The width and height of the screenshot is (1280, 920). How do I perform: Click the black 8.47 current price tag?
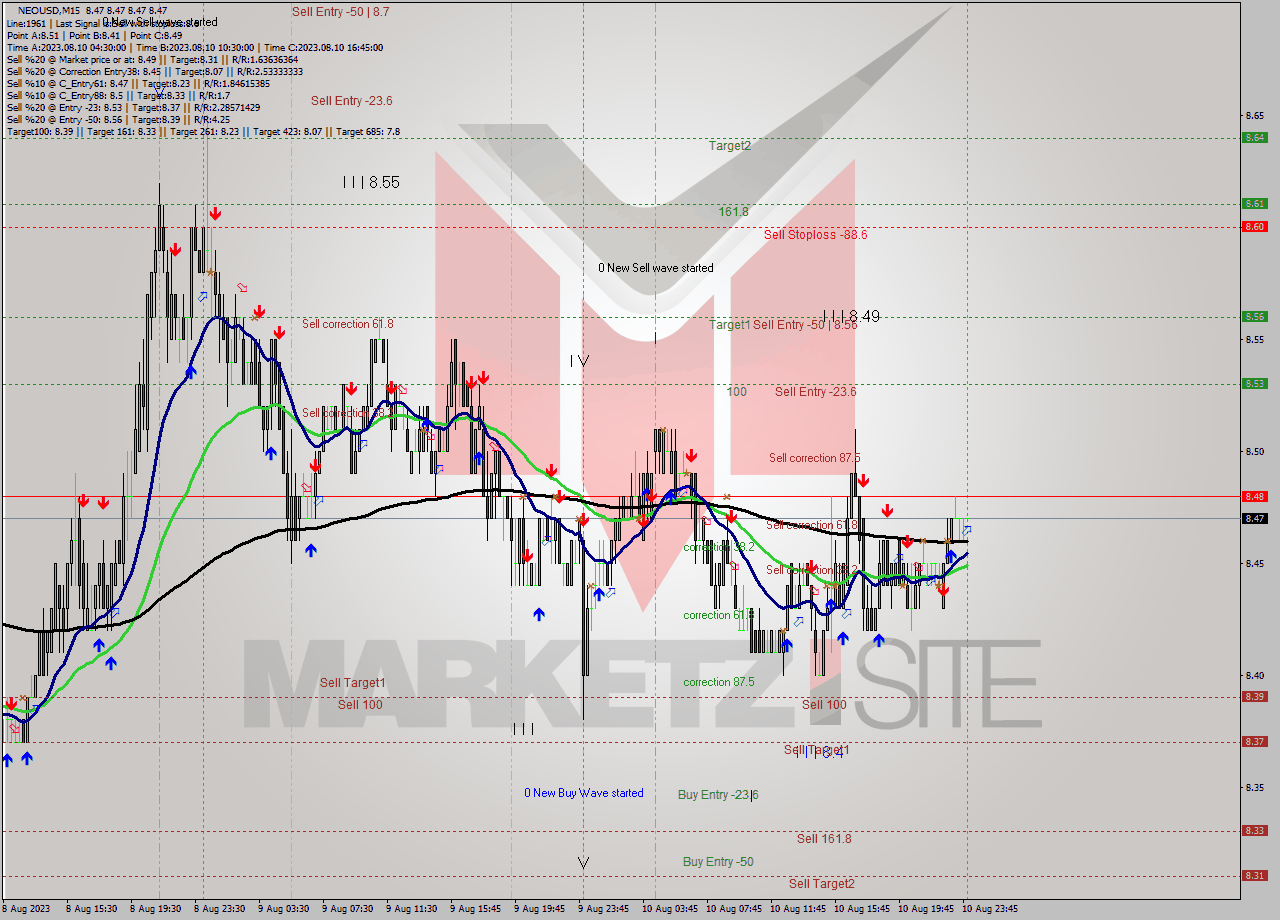click(x=1254, y=519)
